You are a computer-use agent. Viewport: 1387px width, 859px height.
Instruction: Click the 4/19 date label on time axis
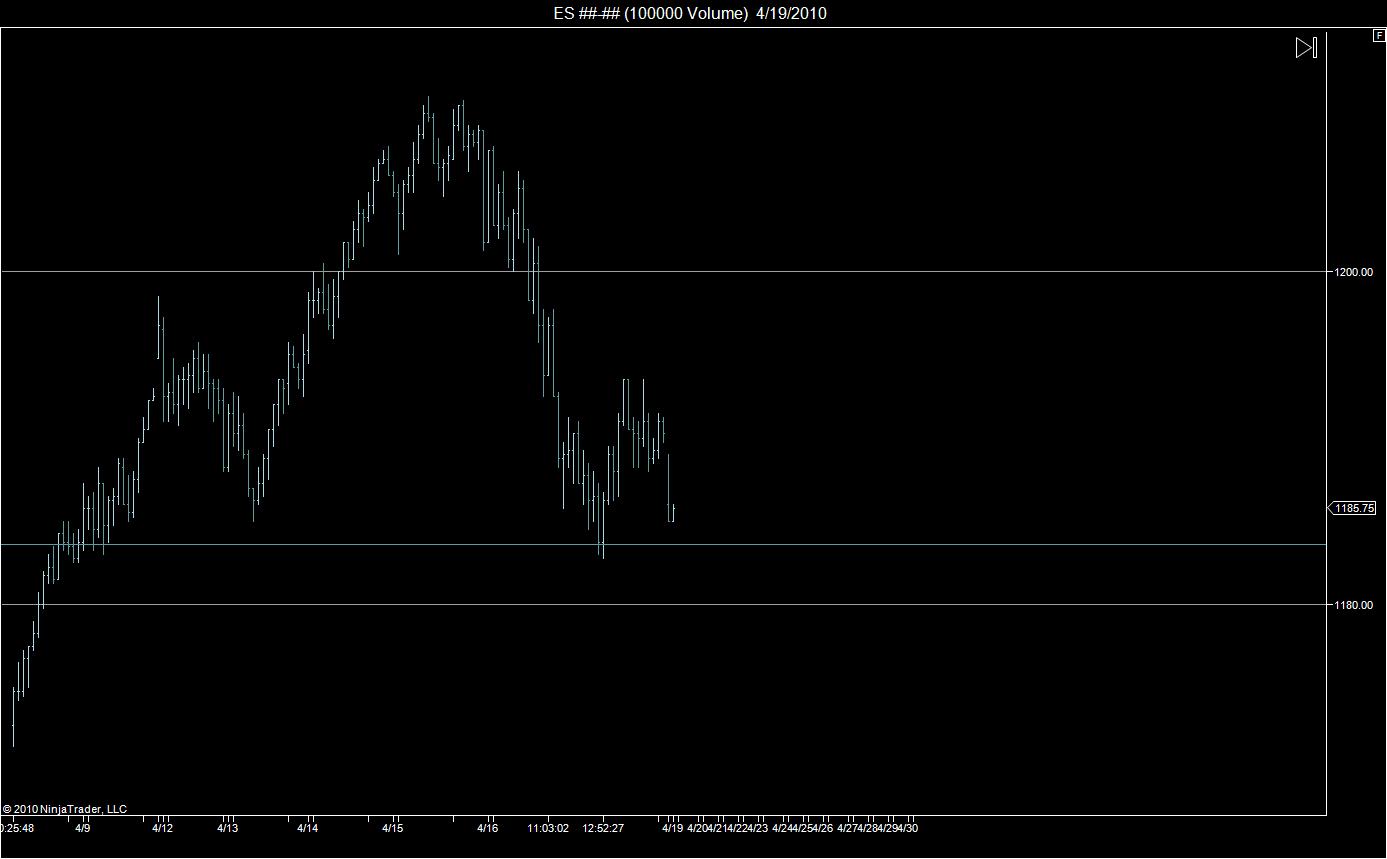tap(672, 828)
